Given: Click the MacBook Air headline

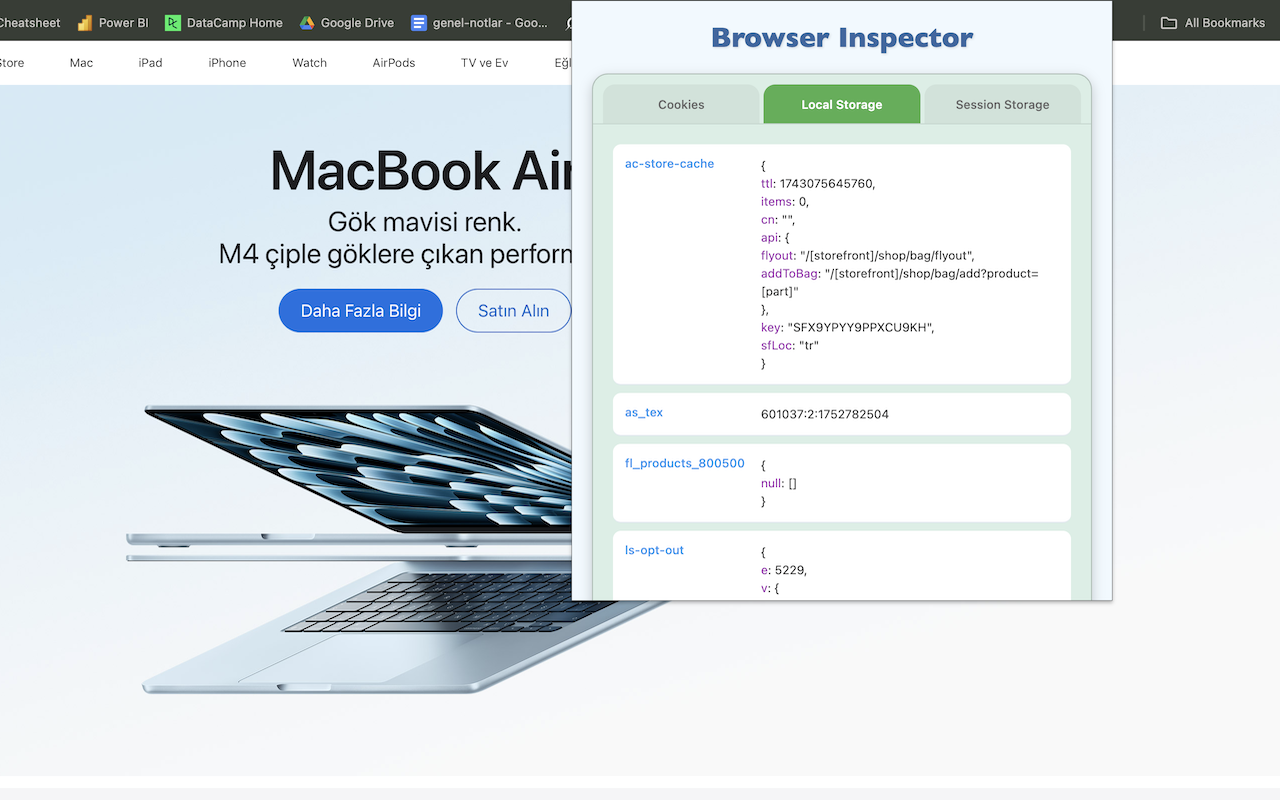Looking at the screenshot, I should point(421,170).
